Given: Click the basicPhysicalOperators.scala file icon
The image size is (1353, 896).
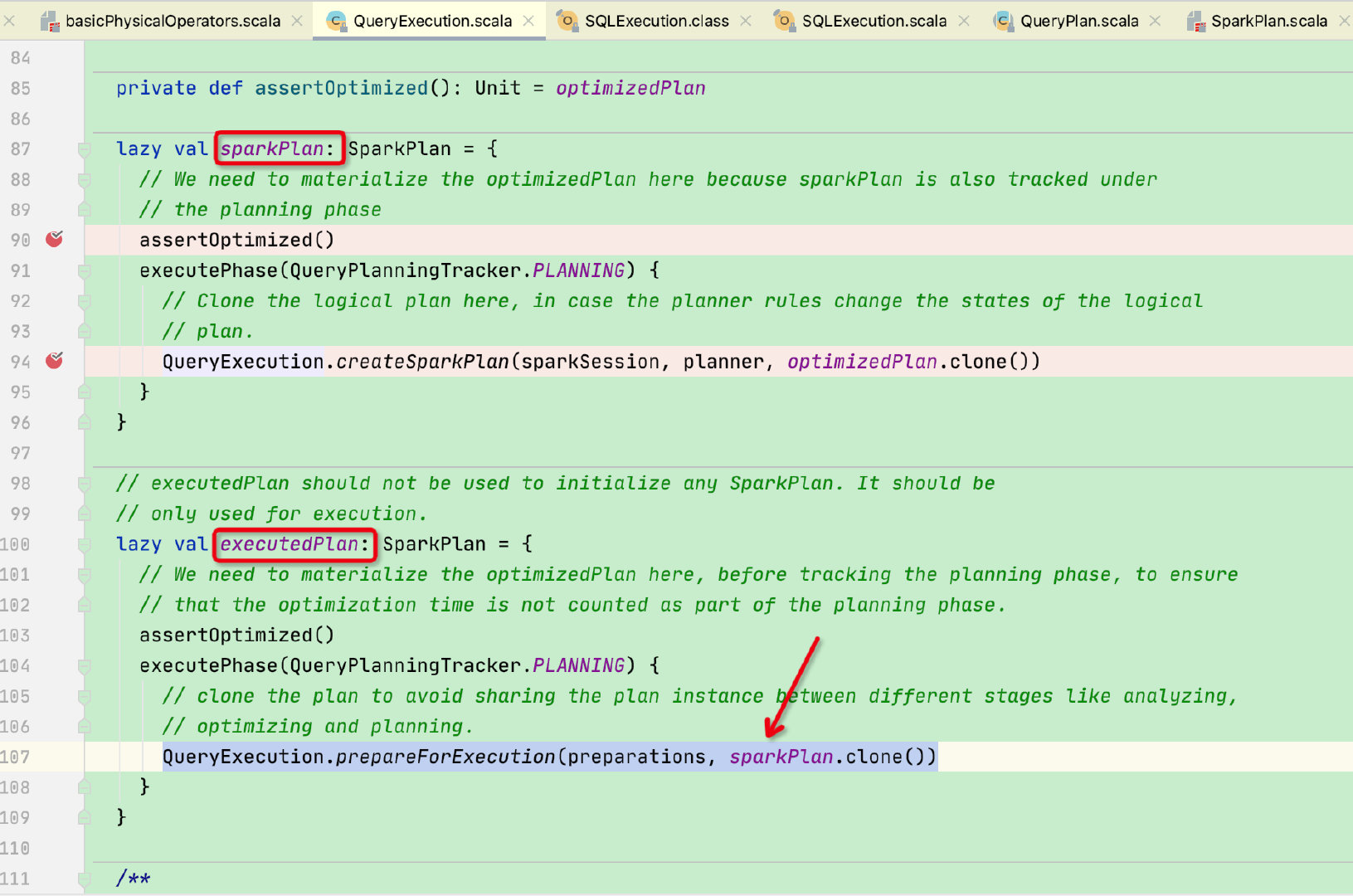Looking at the screenshot, I should pos(50,21).
